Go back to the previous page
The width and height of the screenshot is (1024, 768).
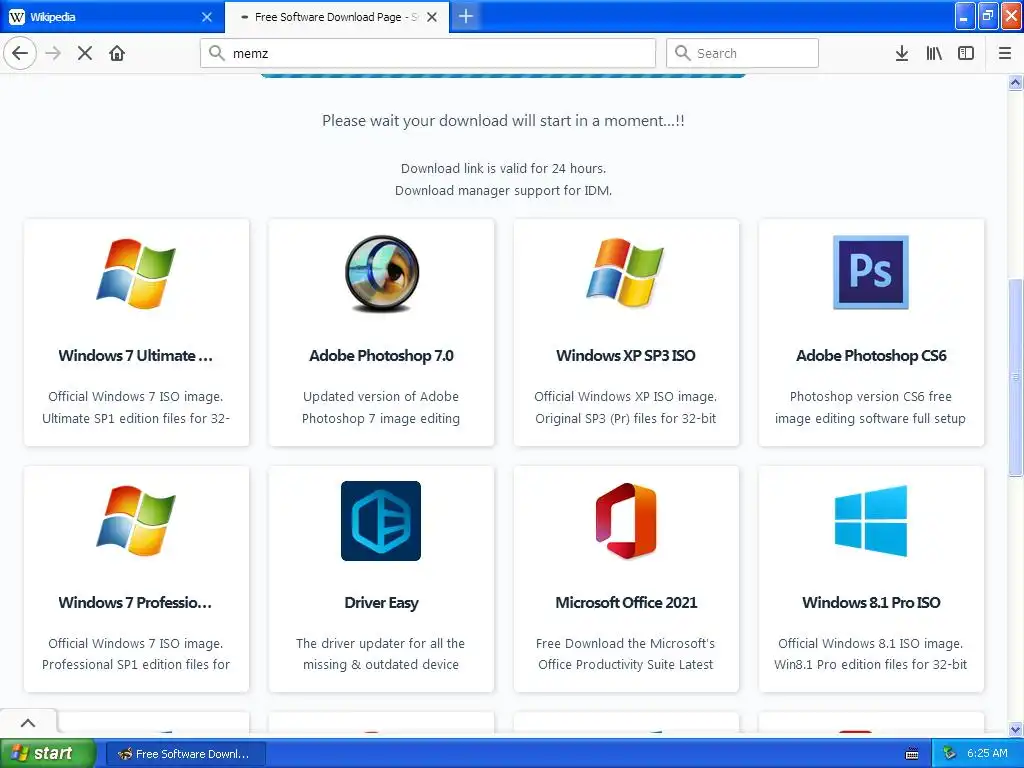coord(20,53)
